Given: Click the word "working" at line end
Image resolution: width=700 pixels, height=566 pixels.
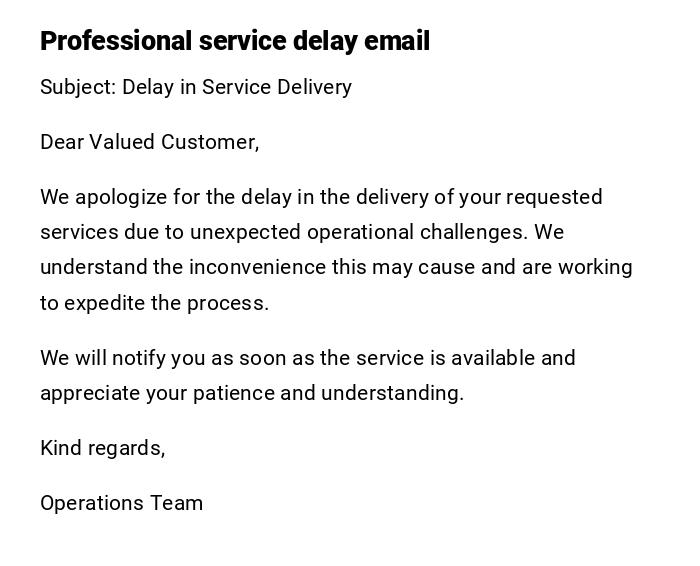Looking at the screenshot, I should click(x=595, y=267).
